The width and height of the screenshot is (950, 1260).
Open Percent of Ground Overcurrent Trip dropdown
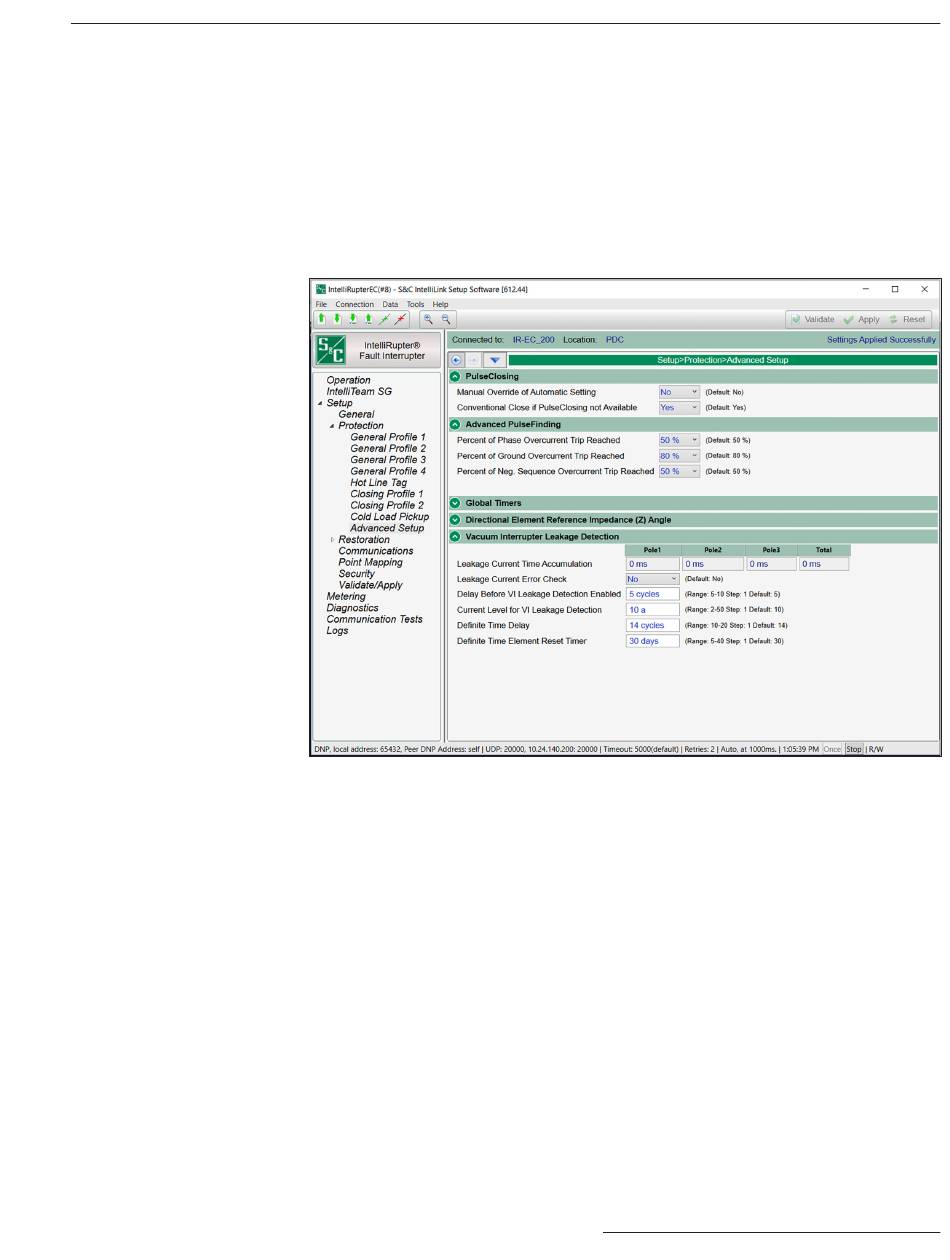[679, 456]
